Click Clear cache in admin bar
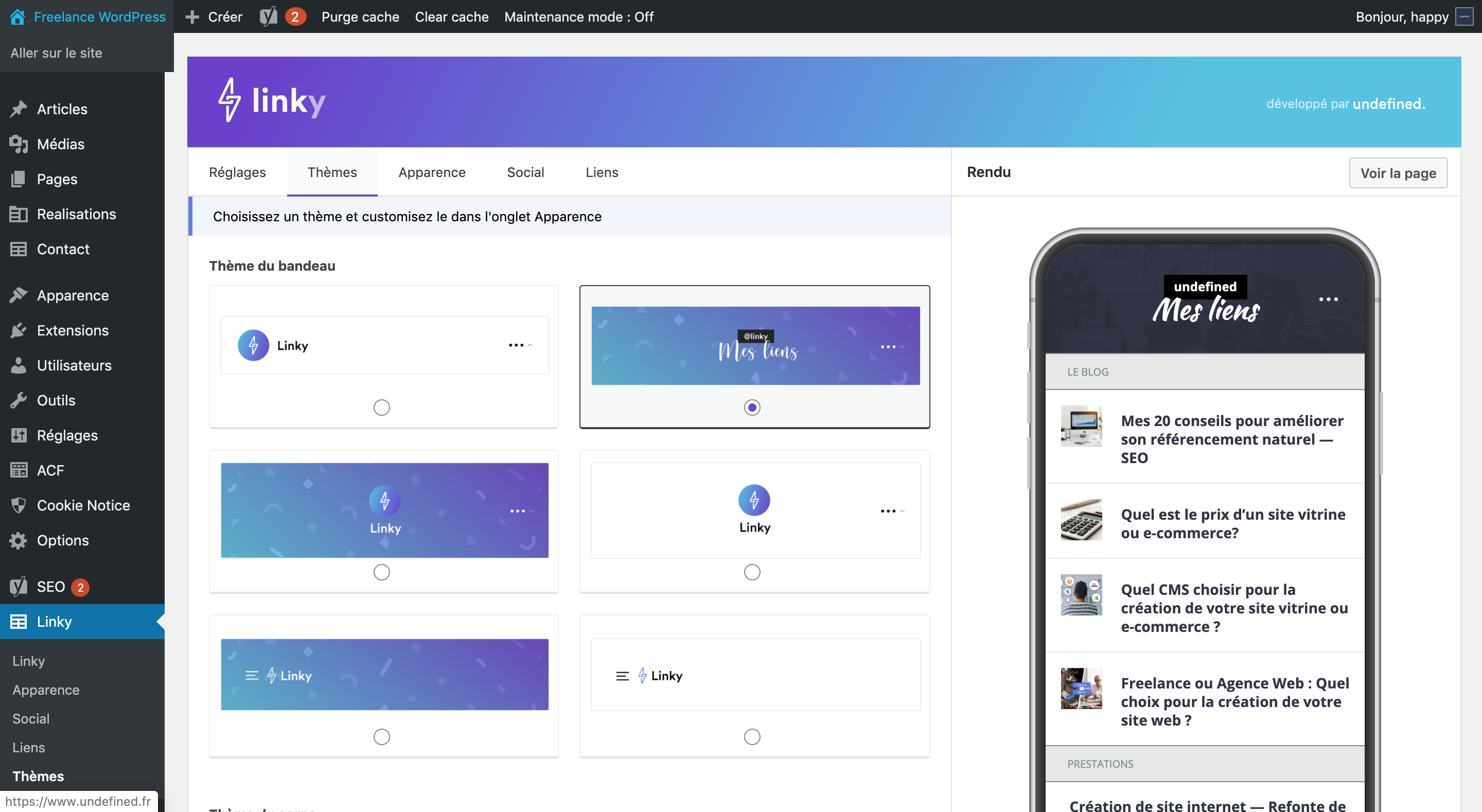Screen dimensions: 1482x812 coord(452,16)
